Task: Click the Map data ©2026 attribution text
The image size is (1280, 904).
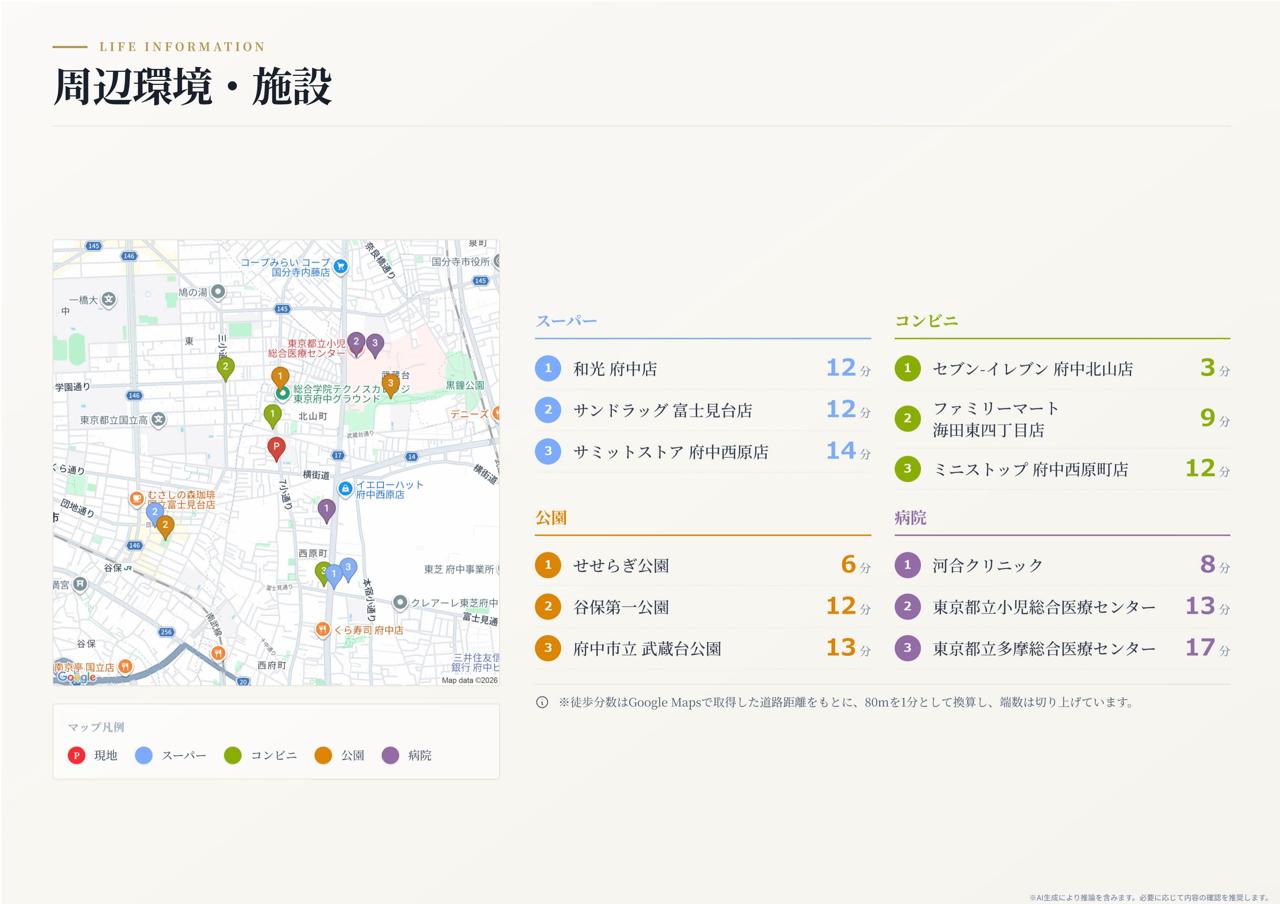Action: coord(469,680)
